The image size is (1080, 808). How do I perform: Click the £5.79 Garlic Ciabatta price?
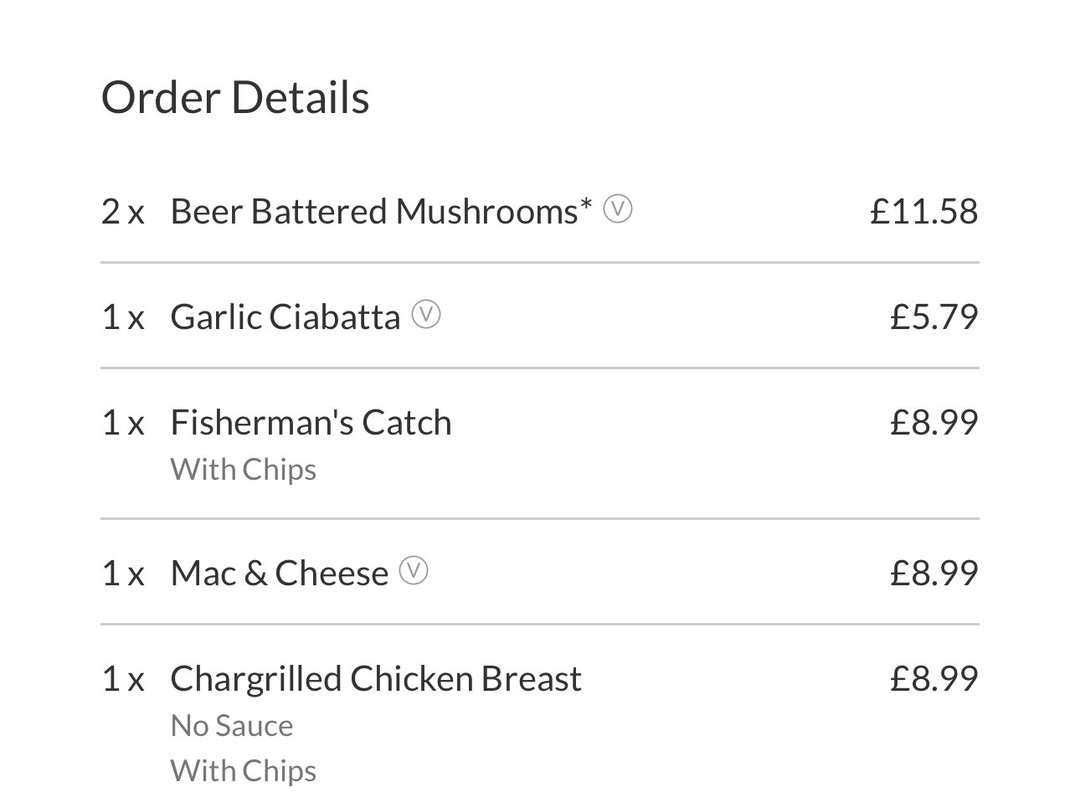coord(934,317)
